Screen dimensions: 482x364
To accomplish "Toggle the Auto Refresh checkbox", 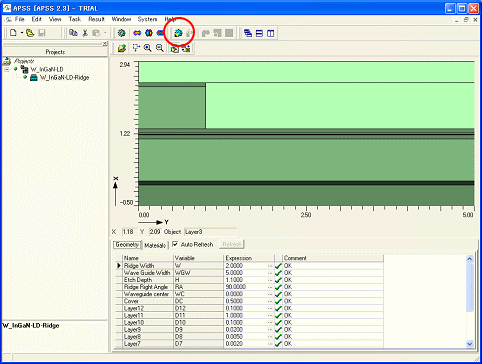I will point(175,244).
